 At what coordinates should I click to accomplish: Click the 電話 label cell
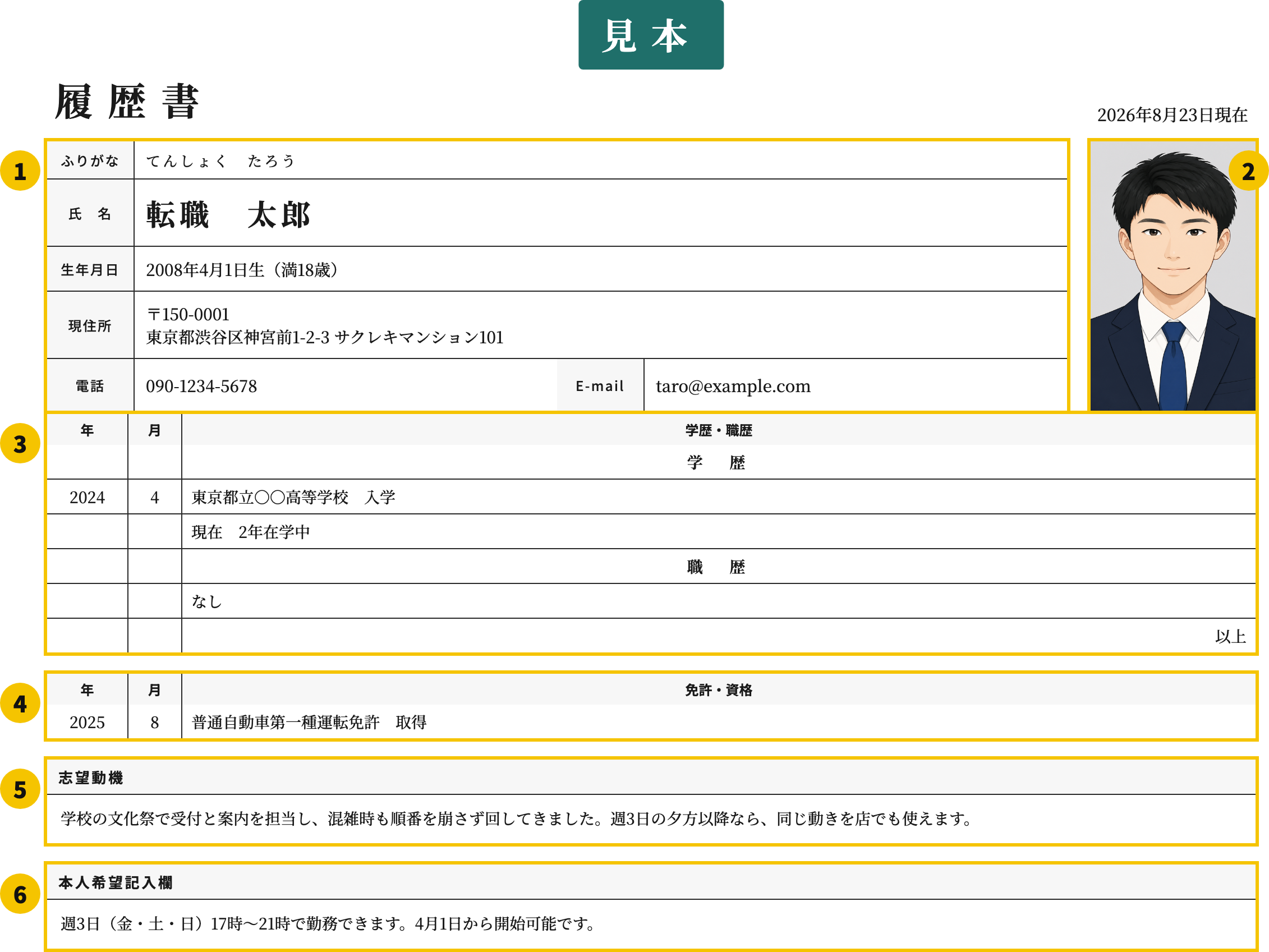pyautogui.click(x=90, y=385)
